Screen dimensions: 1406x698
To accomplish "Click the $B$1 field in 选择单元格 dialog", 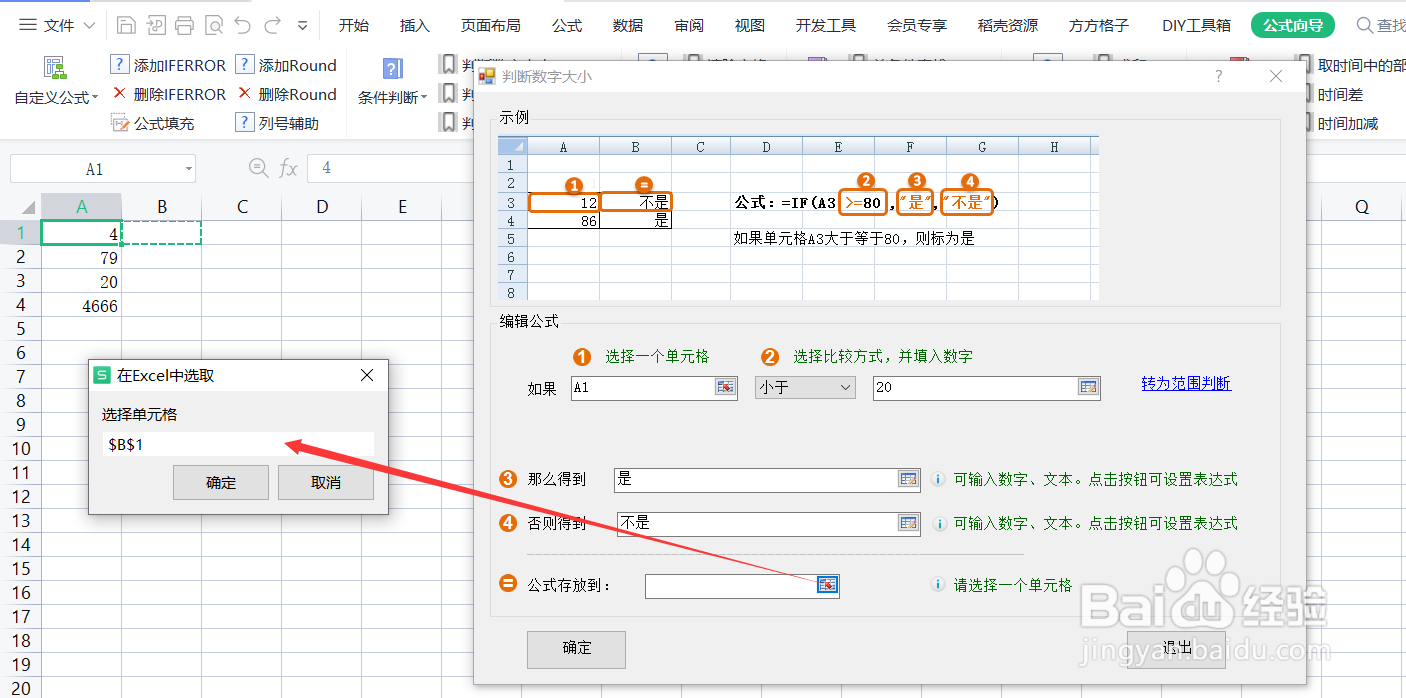I will pos(237,445).
